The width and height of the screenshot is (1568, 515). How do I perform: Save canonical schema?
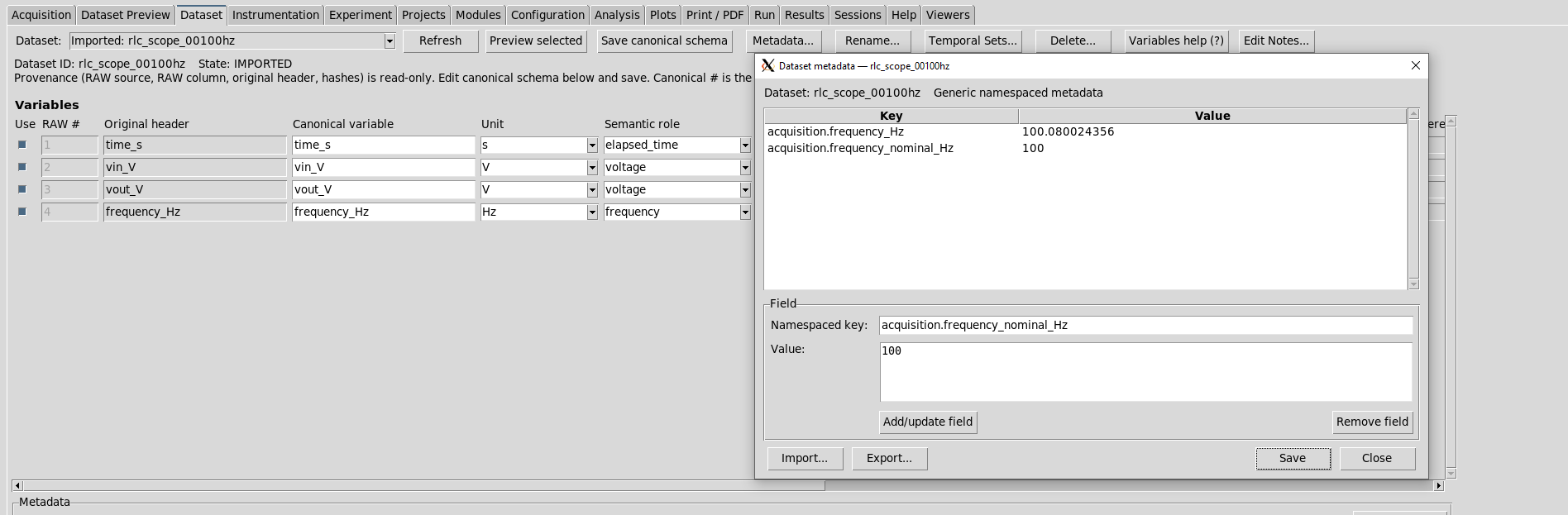pyautogui.click(x=664, y=41)
